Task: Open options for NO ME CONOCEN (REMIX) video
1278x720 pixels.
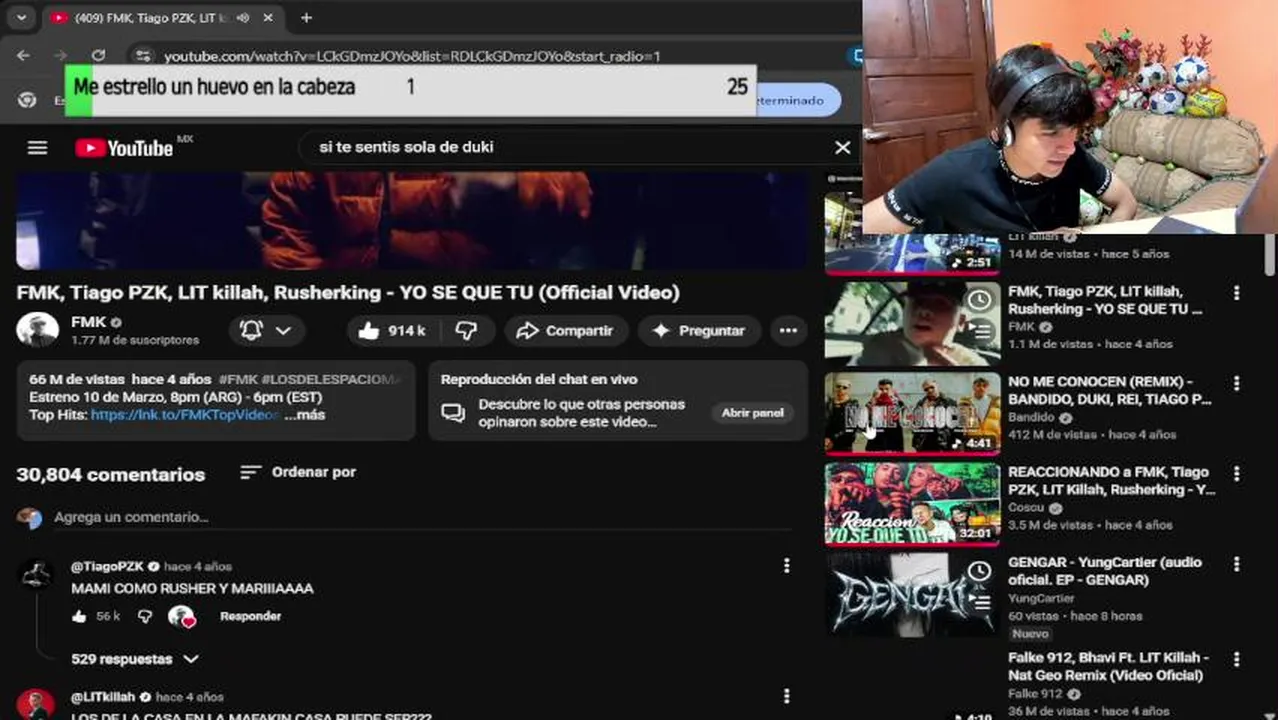Action: click(x=1237, y=383)
